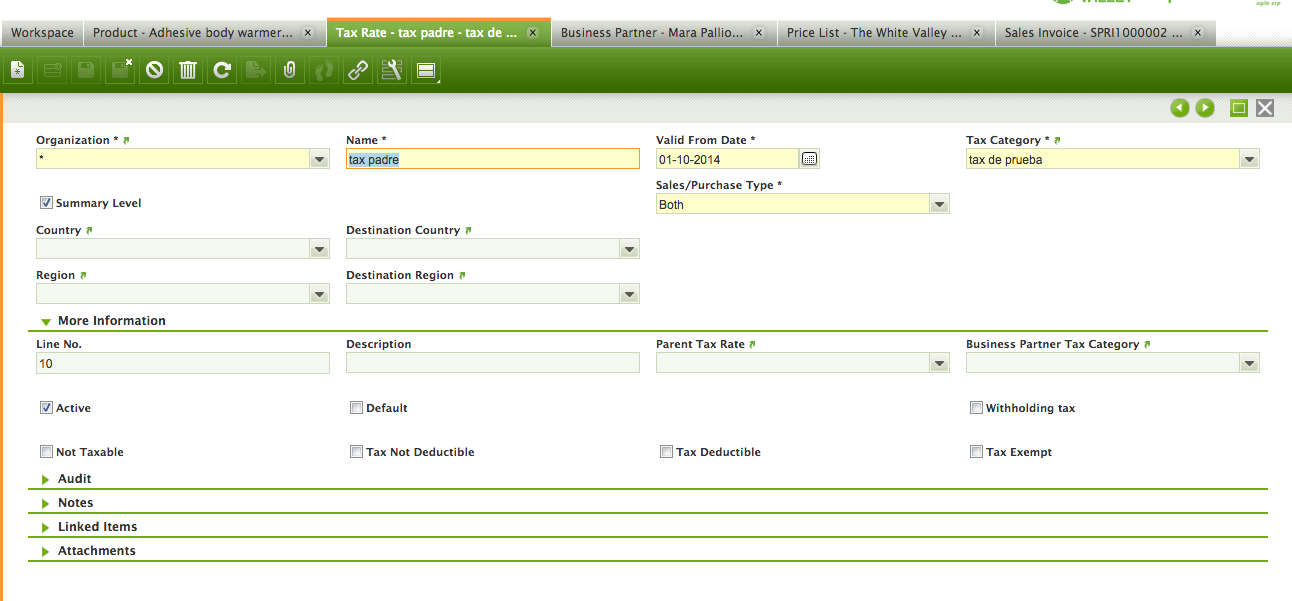Open the customize form layout icon
This screenshot has height=601, width=1292.
click(392, 70)
